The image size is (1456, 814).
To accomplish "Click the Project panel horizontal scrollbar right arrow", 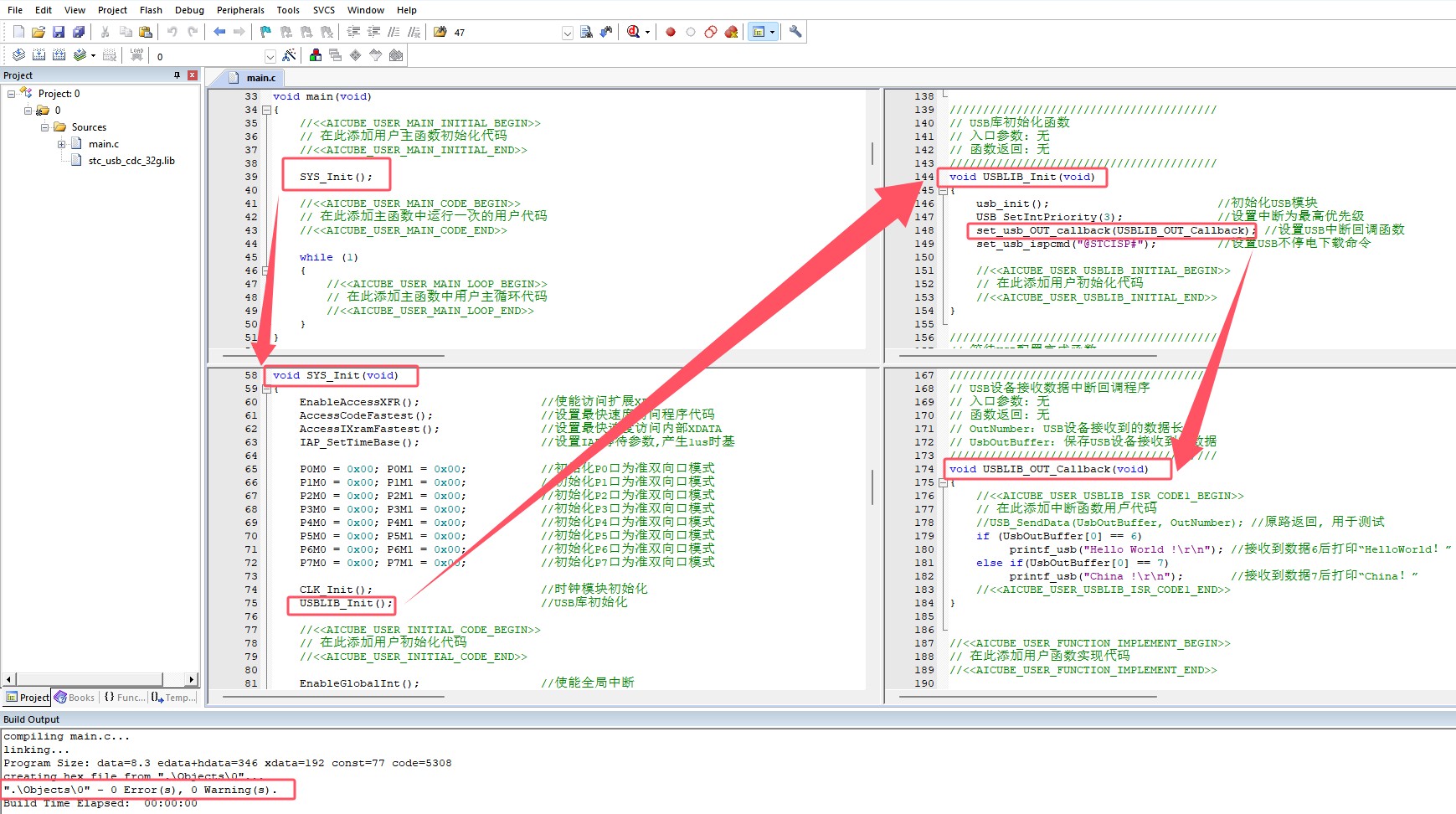I will pyautogui.click(x=192, y=679).
